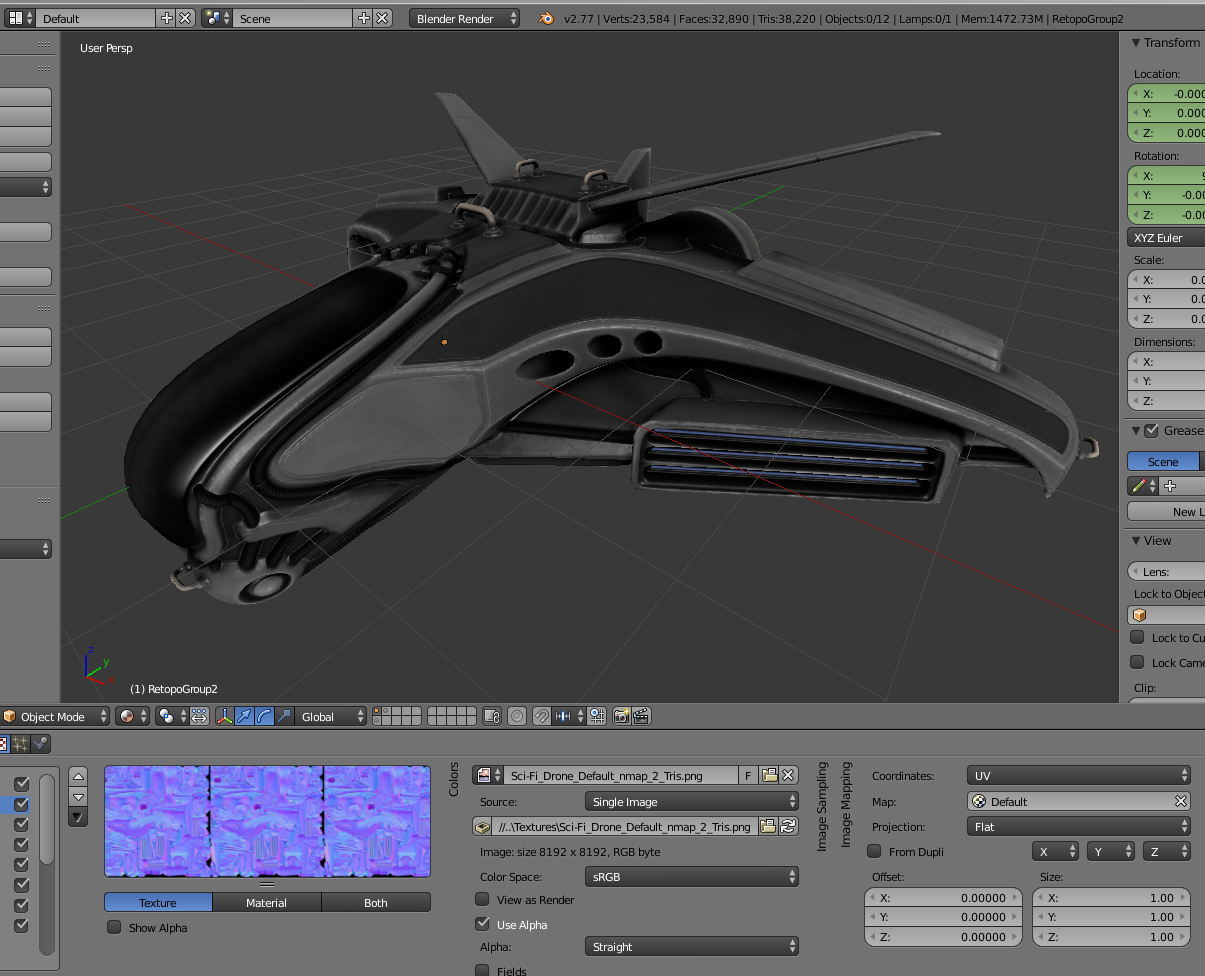This screenshot has height=976, width=1205.
Task: Open the Color Space sRGB dropdown
Action: click(x=691, y=877)
